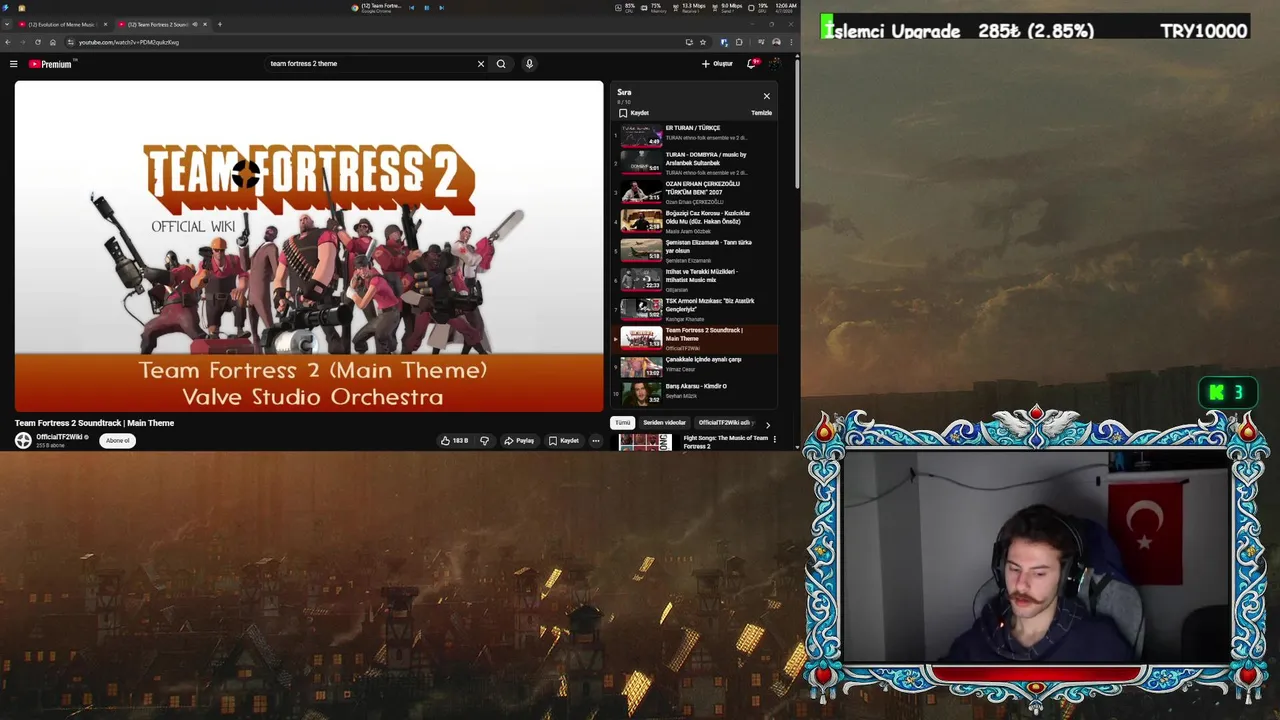
Task: Select Seriden videolar filter chip
Action: click(664, 423)
